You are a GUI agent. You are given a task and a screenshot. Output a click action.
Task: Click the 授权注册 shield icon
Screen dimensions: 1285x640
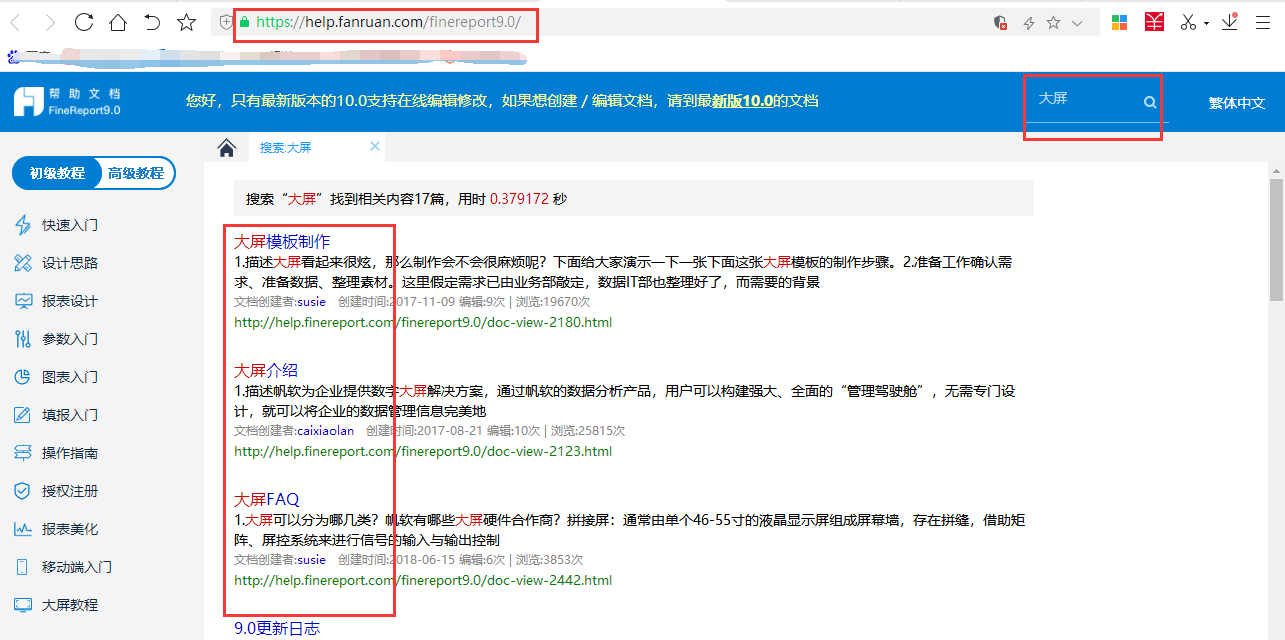[x=23, y=491]
